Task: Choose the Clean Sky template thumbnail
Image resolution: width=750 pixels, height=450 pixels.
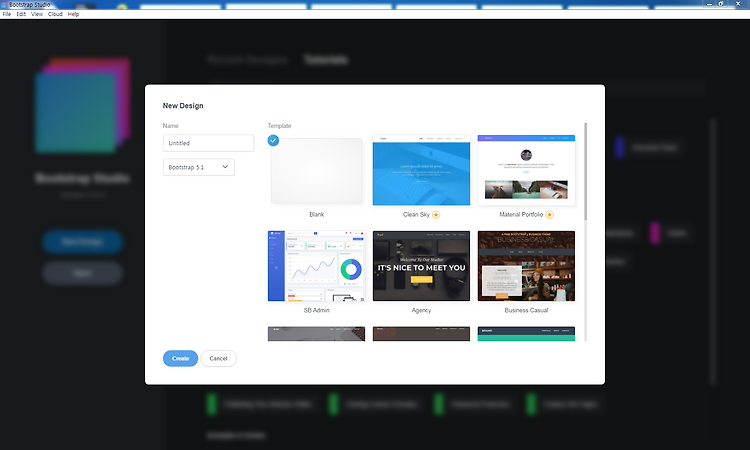Action: [421, 170]
